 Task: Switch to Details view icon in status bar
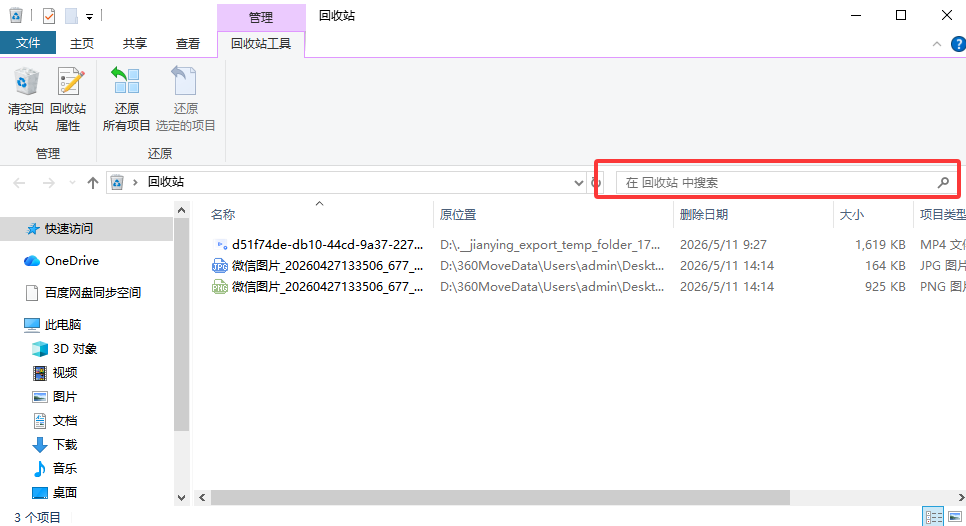tap(933, 517)
